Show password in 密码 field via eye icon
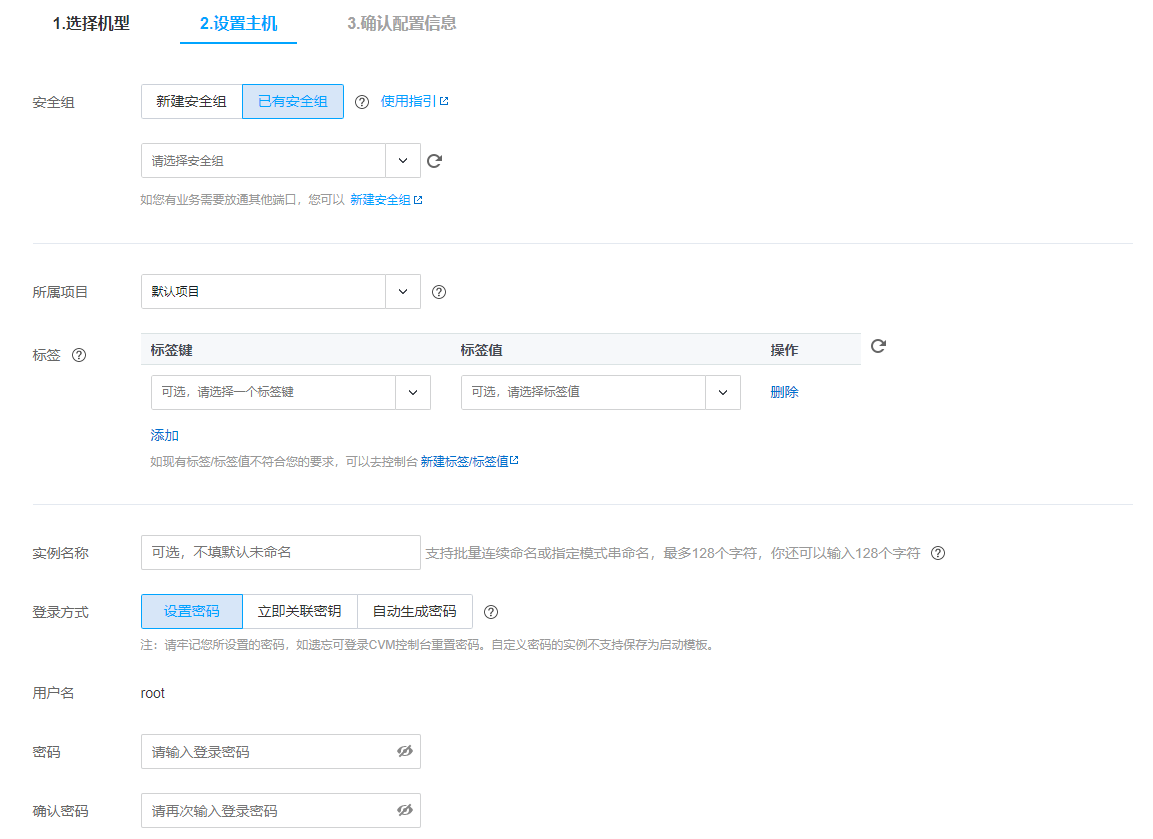Image resolution: width=1153 pixels, height=839 pixels. [x=404, y=751]
